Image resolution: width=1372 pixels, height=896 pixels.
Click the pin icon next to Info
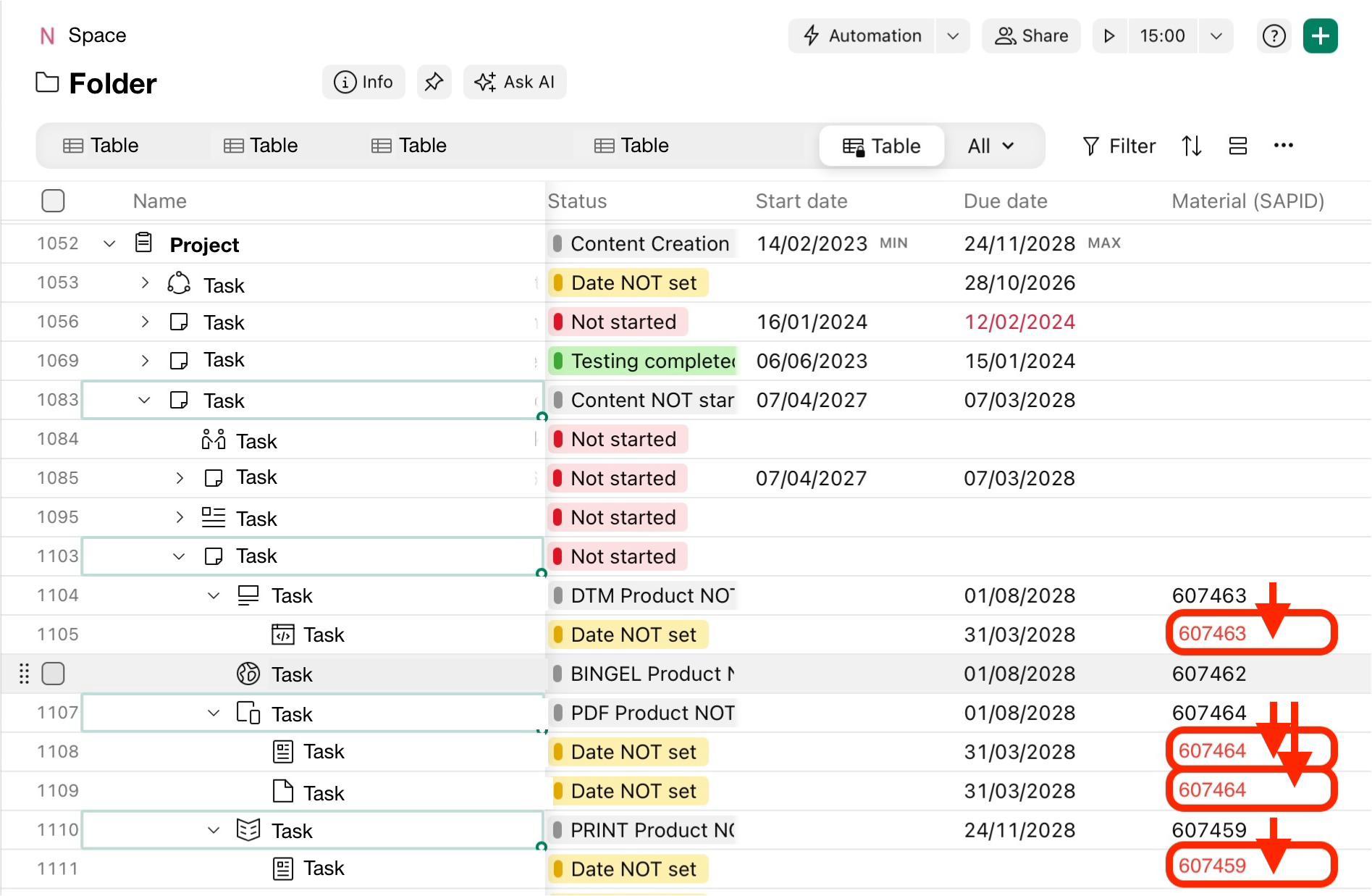(x=434, y=83)
